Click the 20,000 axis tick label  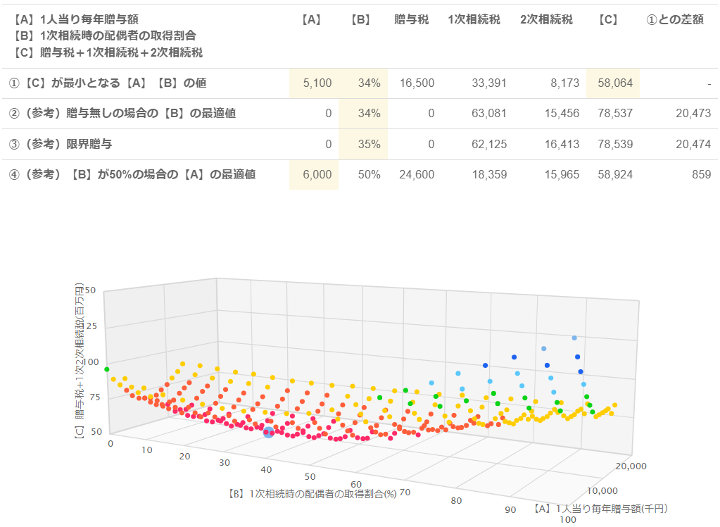631,466
